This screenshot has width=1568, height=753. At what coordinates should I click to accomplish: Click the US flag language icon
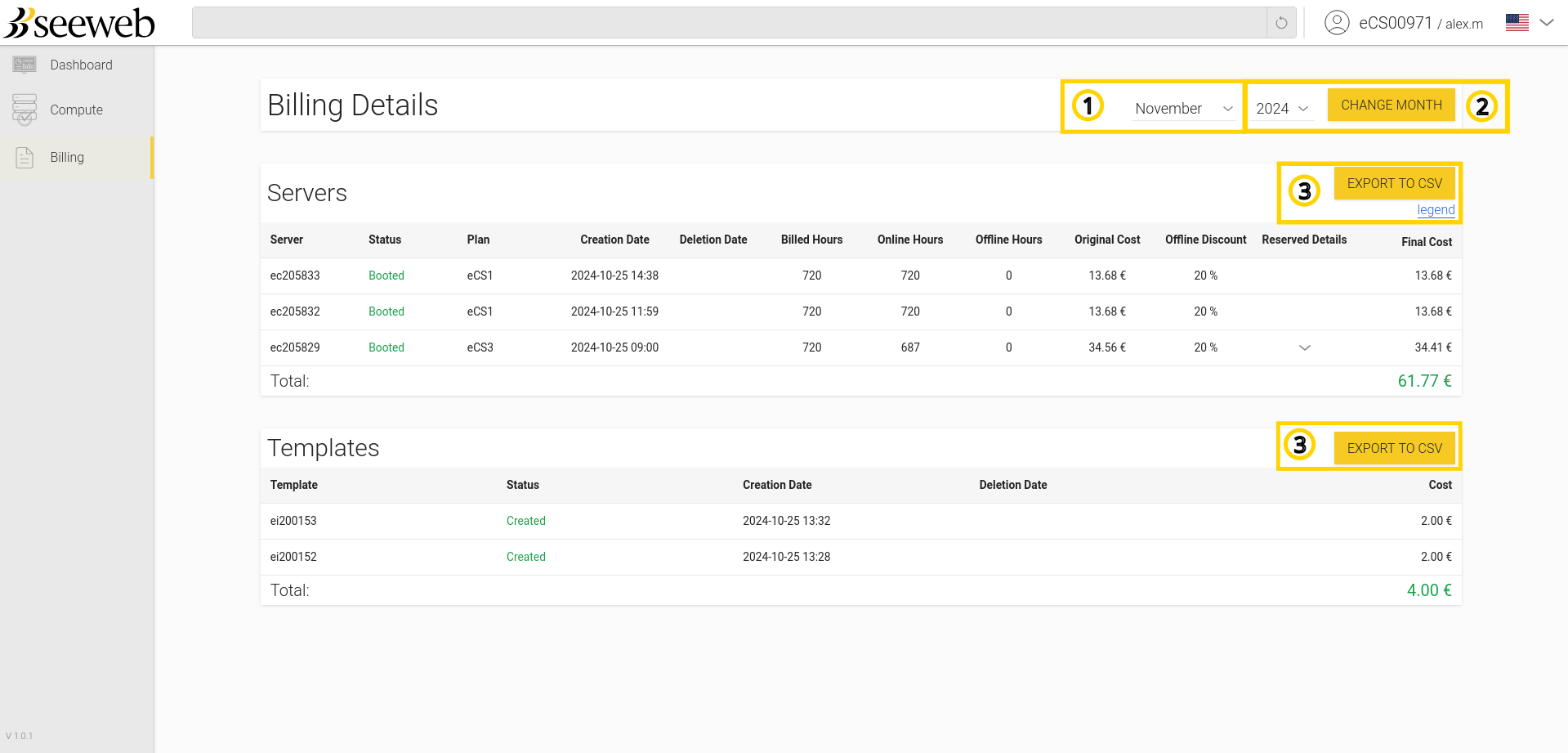click(x=1517, y=23)
